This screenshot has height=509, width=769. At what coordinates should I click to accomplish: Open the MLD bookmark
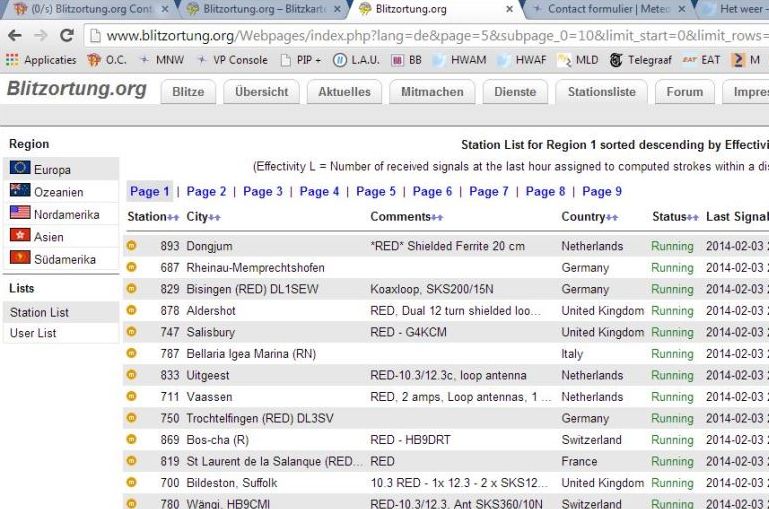(x=578, y=60)
